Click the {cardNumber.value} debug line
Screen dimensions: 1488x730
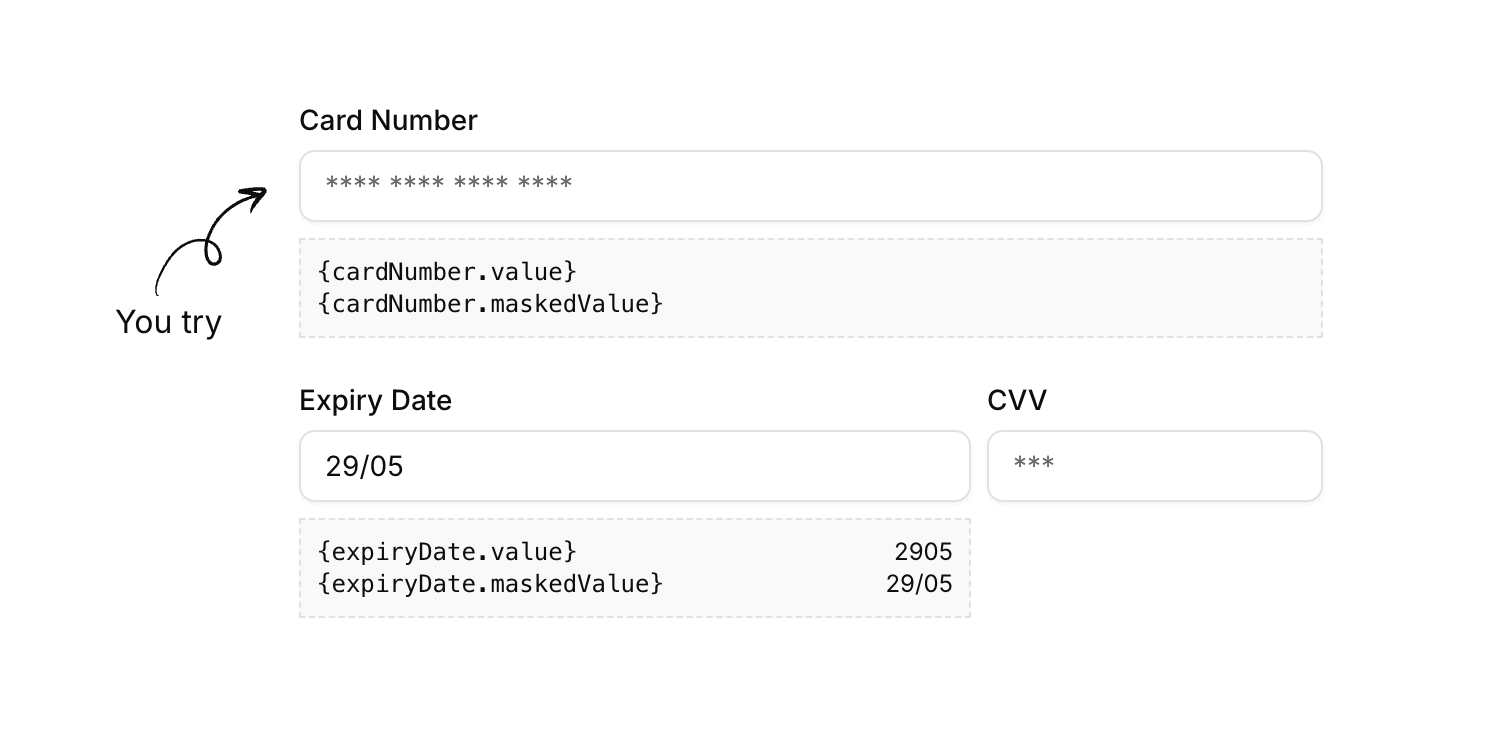coord(447,272)
